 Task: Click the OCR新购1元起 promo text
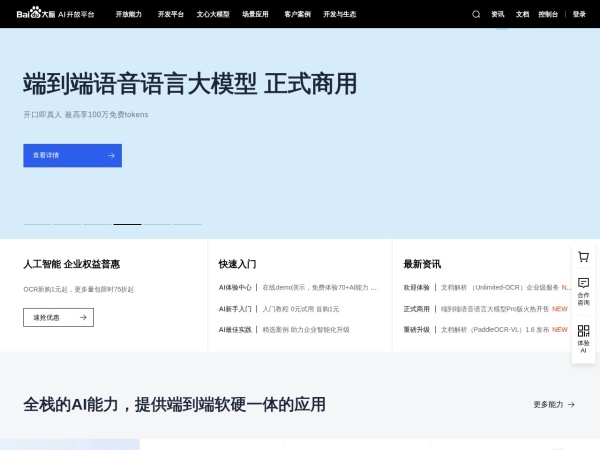(78, 289)
